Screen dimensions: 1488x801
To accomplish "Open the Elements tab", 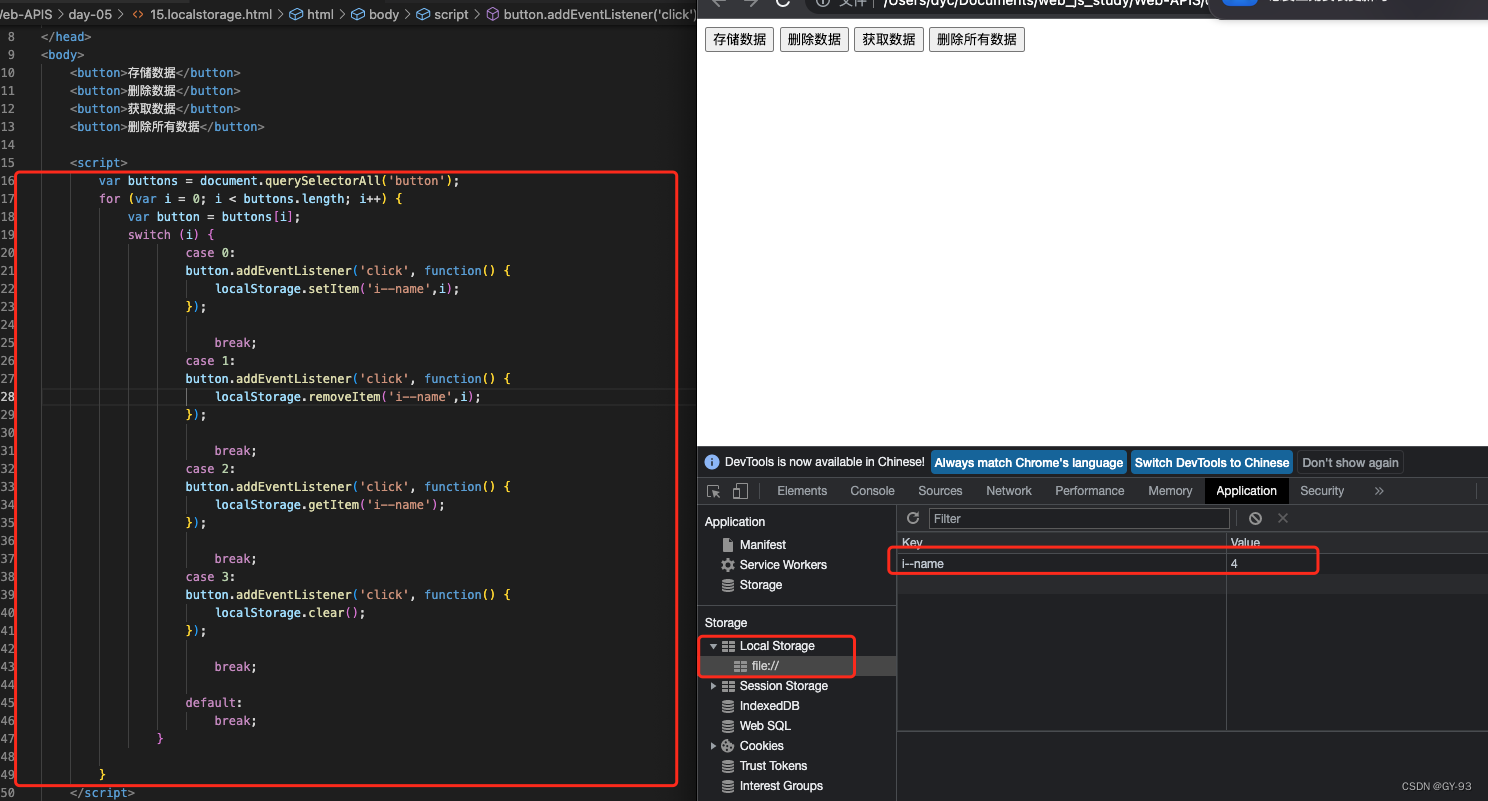I will 802,491.
